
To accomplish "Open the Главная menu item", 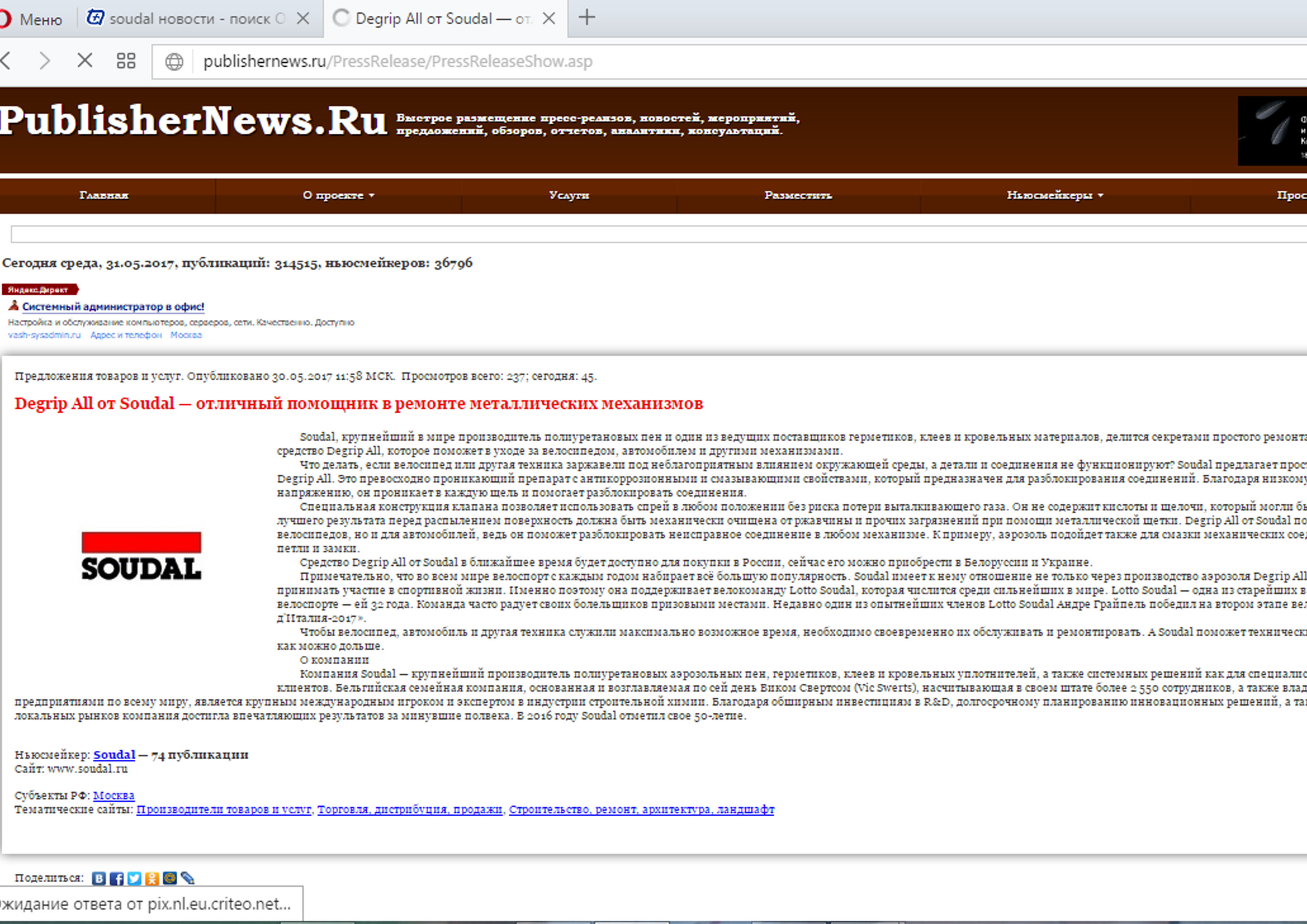I will pos(104,195).
